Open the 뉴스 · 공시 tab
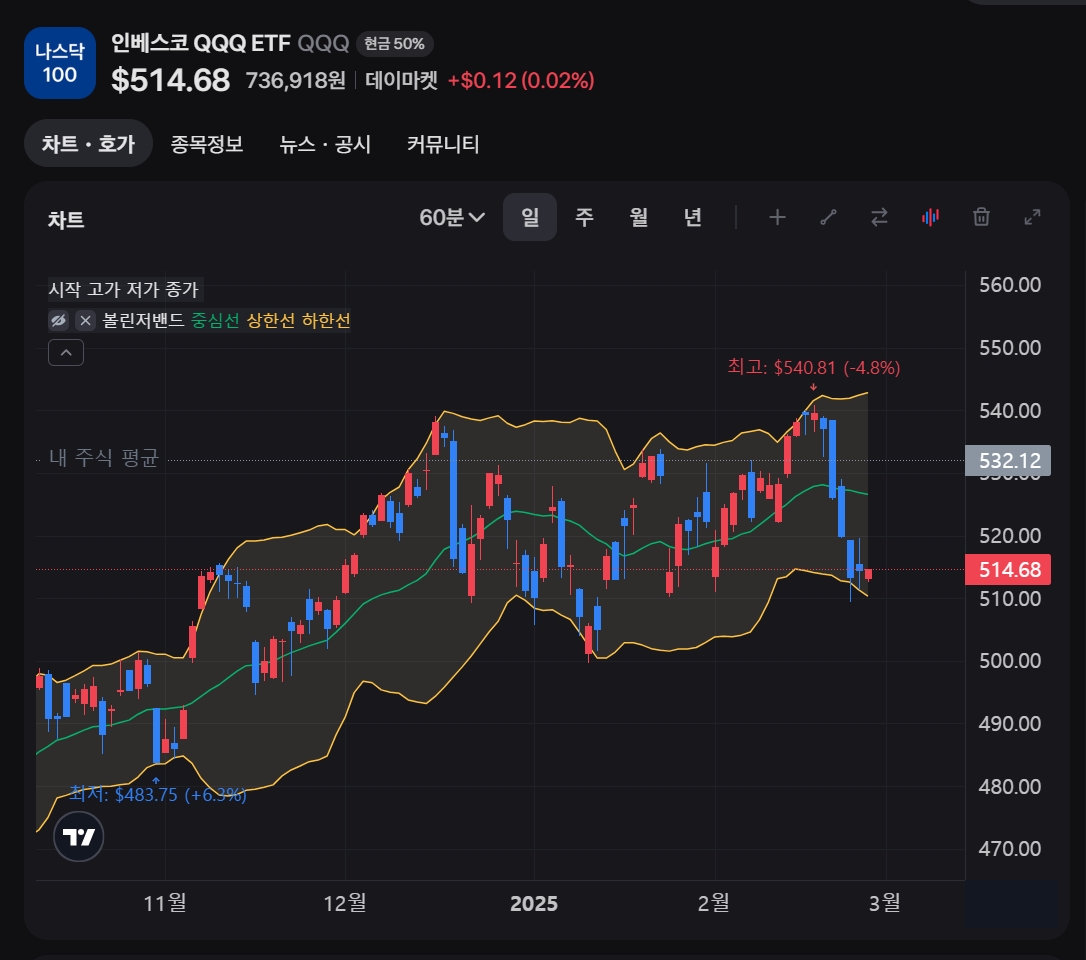Viewport: 1086px width, 960px height. click(x=325, y=144)
